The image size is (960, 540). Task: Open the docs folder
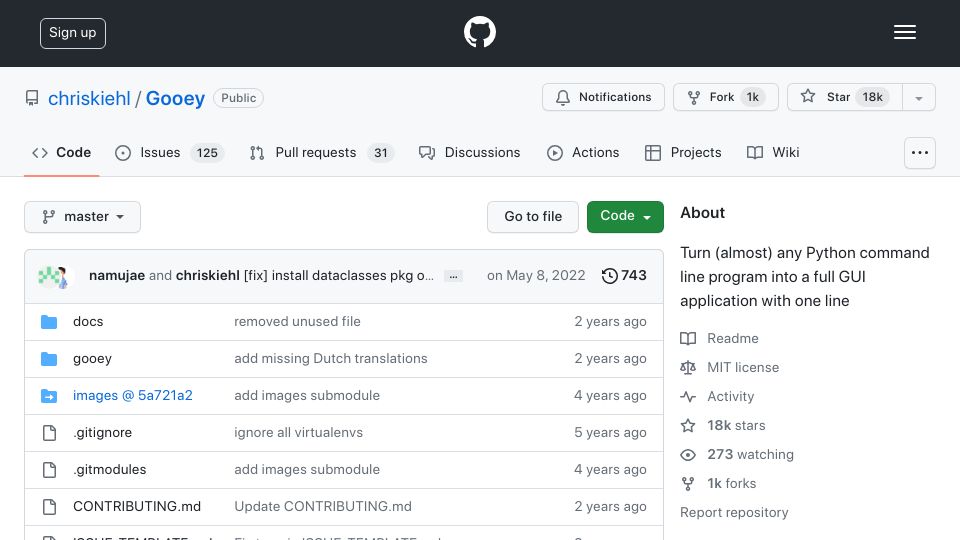point(88,321)
